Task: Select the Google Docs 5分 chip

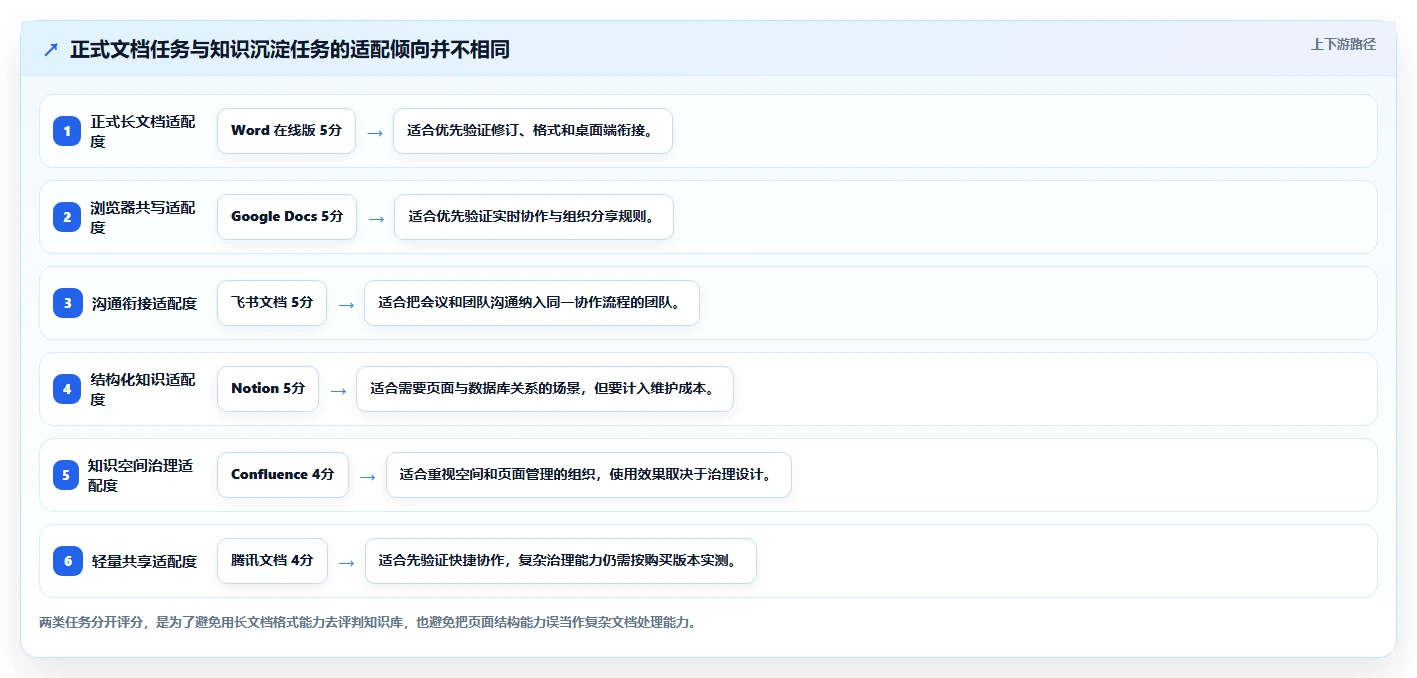Action: [287, 217]
